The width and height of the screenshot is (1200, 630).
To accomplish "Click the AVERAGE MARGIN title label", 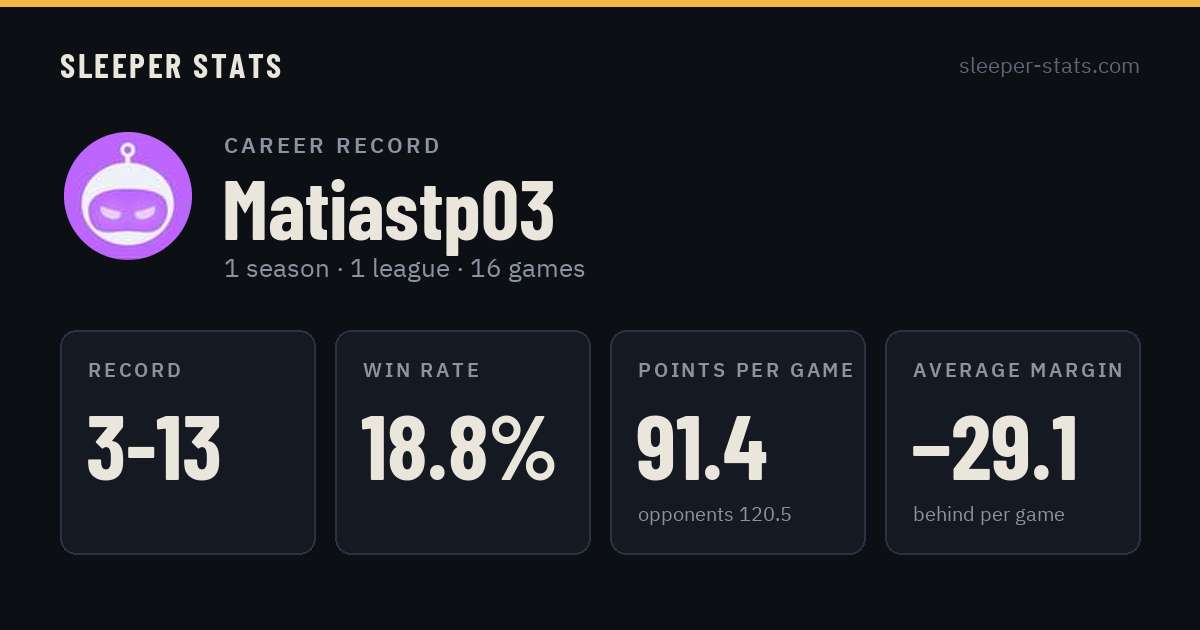I will click(1018, 371).
